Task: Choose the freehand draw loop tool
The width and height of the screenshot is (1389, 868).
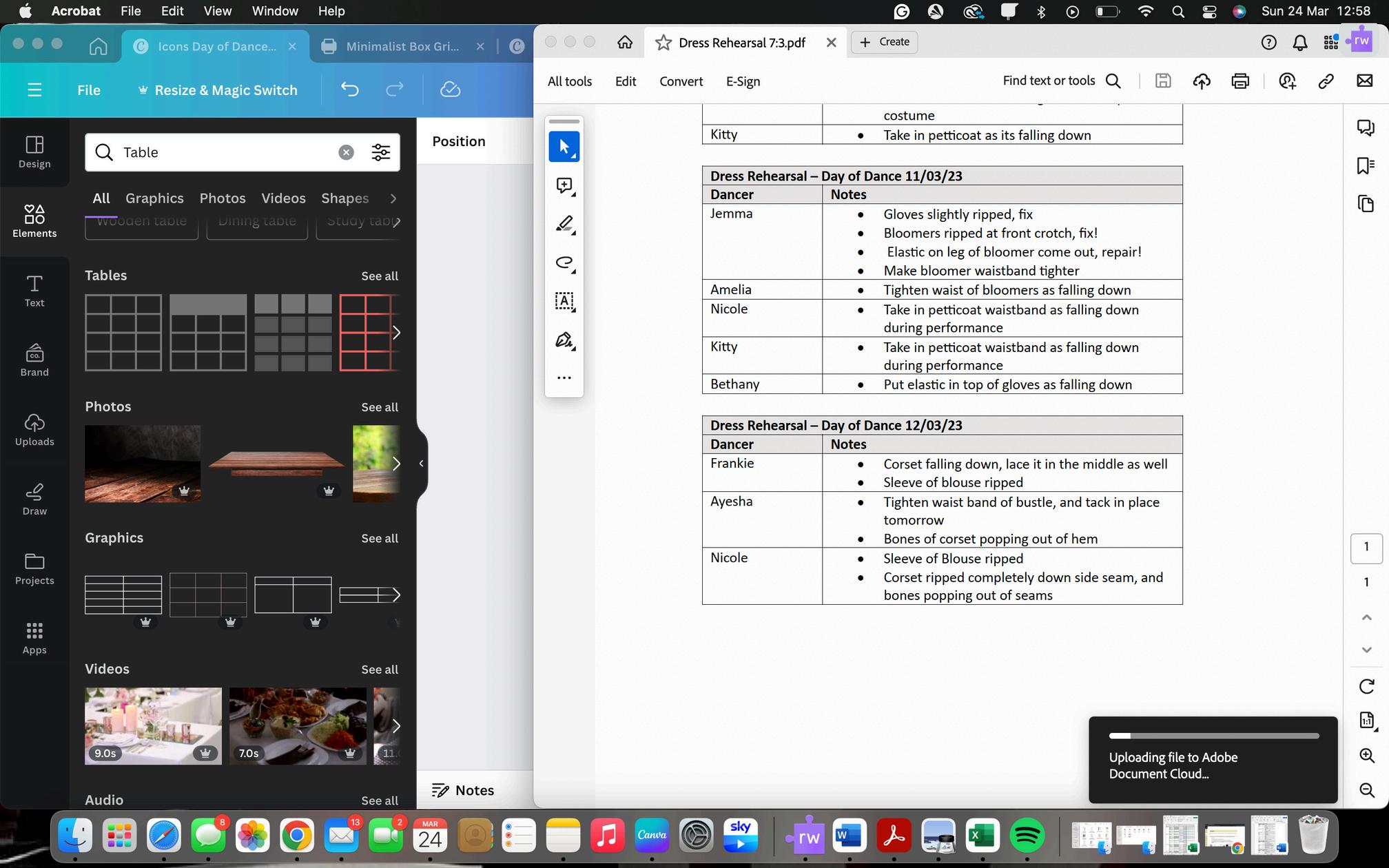Action: (x=564, y=262)
